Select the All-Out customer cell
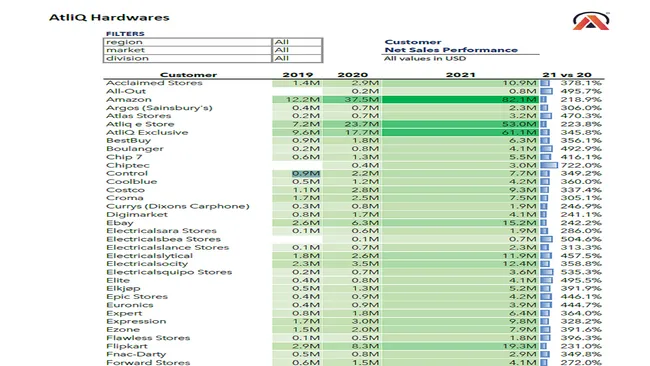Image resolution: width=650 pixels, height=366 pixels. (126, 91)
